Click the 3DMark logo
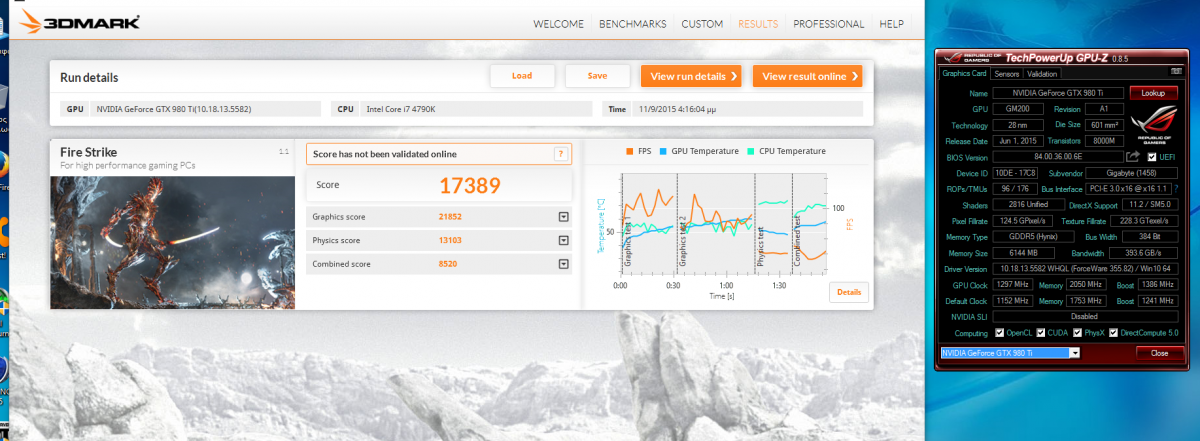 (x=77, y=21)
